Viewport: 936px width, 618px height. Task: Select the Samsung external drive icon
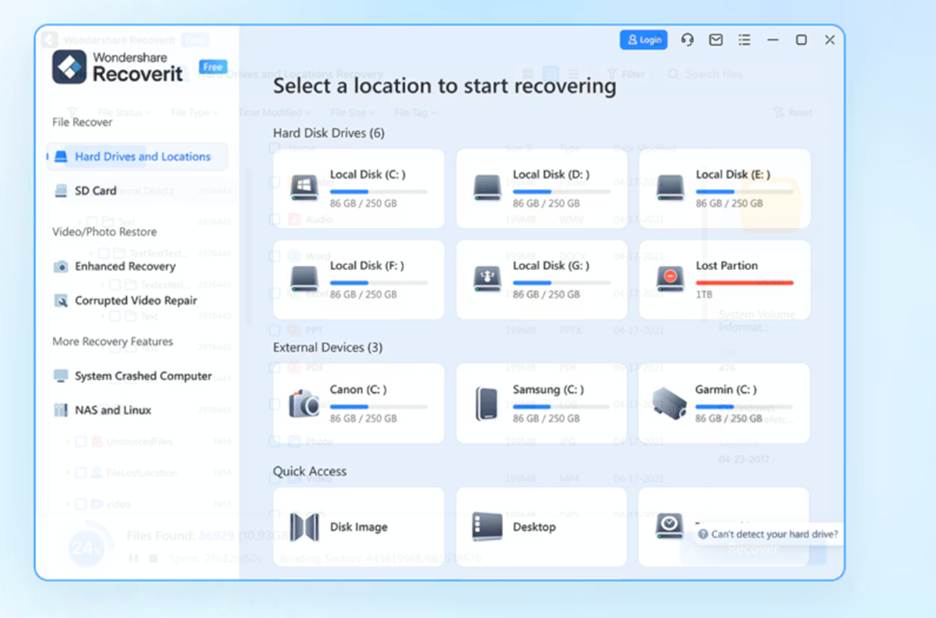487,404
